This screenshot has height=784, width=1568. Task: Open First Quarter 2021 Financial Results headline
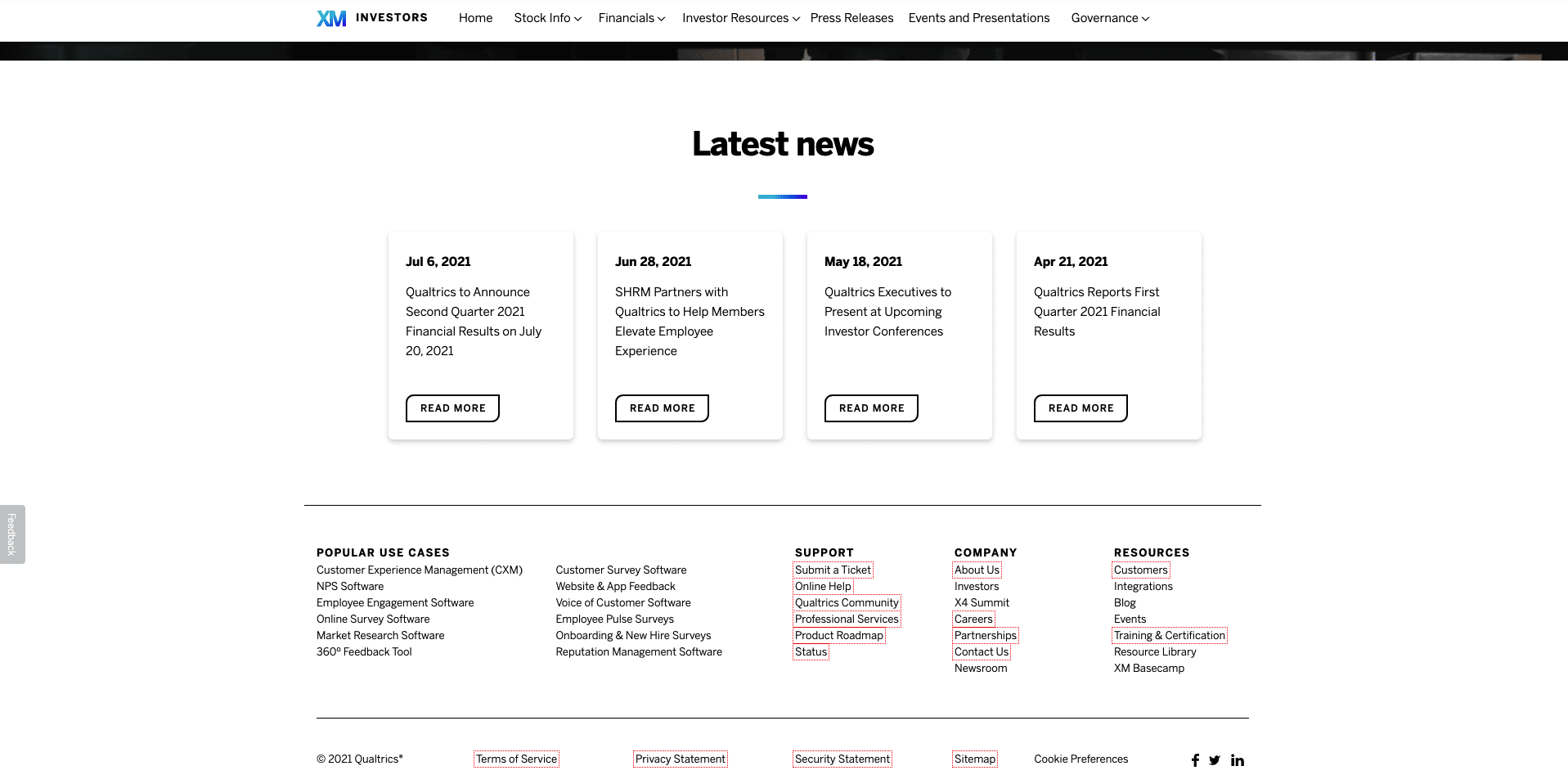pyautogui.click(x=1097, y=312)
